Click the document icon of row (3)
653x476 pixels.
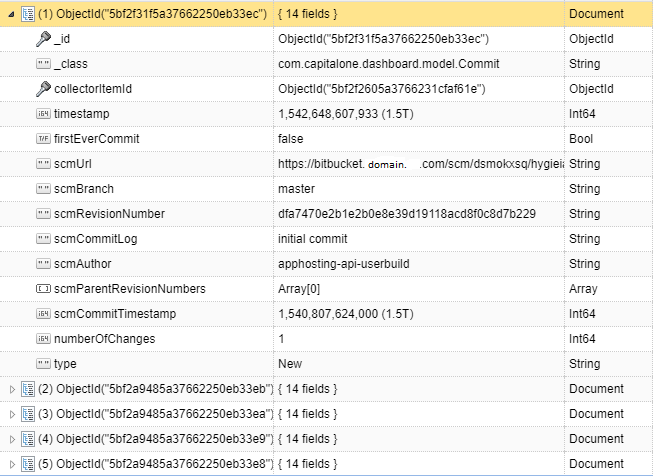(28, 414)
